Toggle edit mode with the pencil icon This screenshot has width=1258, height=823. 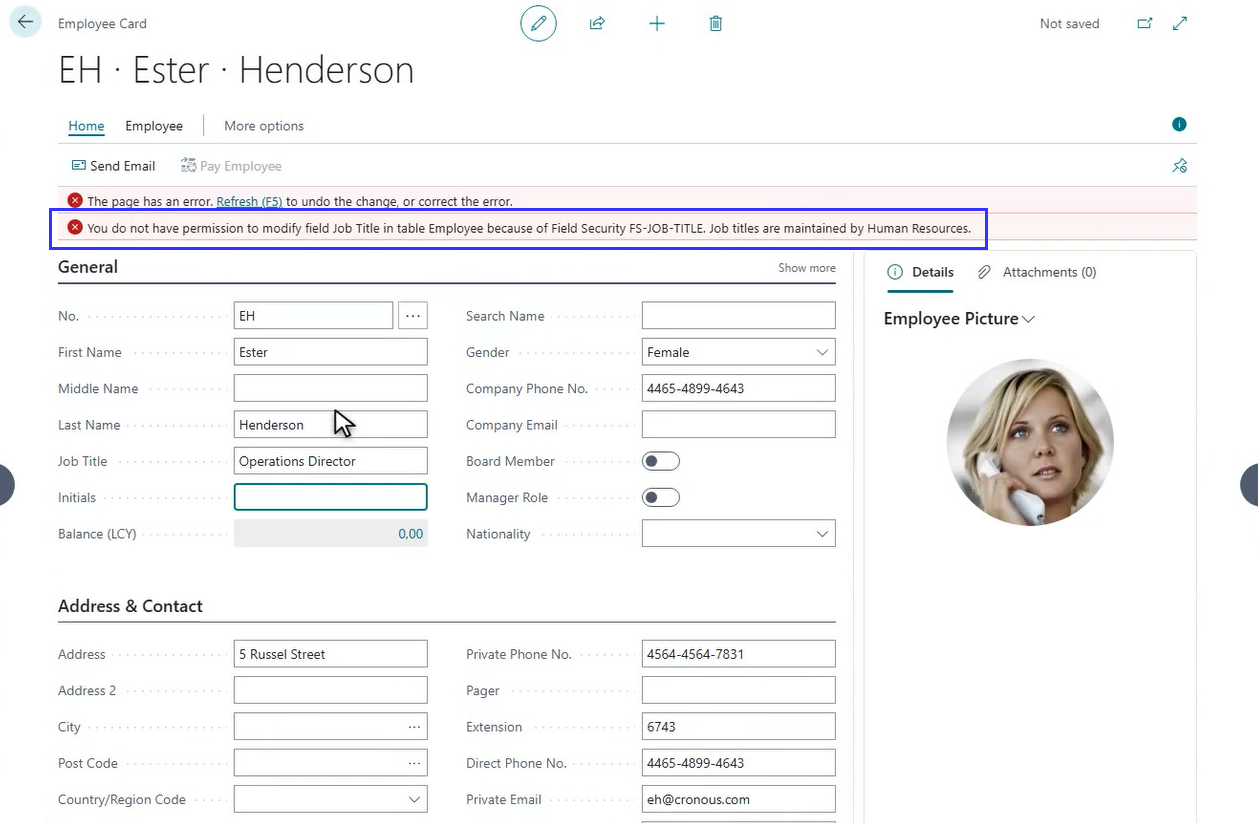pyautogui.click(x=538, y=23)
